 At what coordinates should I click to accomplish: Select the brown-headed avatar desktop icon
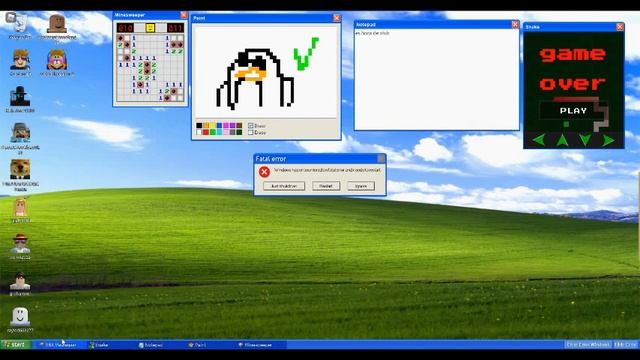pos(57,27)
